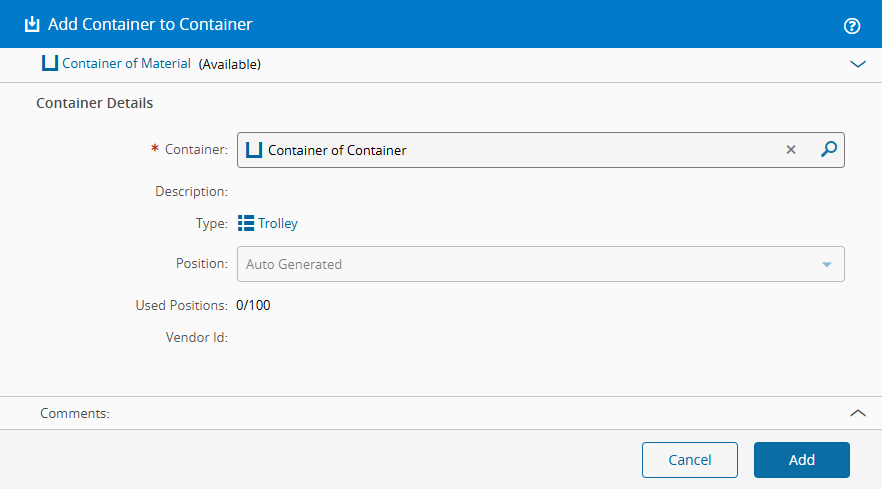Click the Add Container to Container title
Screen dimensions: 882x489
(x=150, y=24)
